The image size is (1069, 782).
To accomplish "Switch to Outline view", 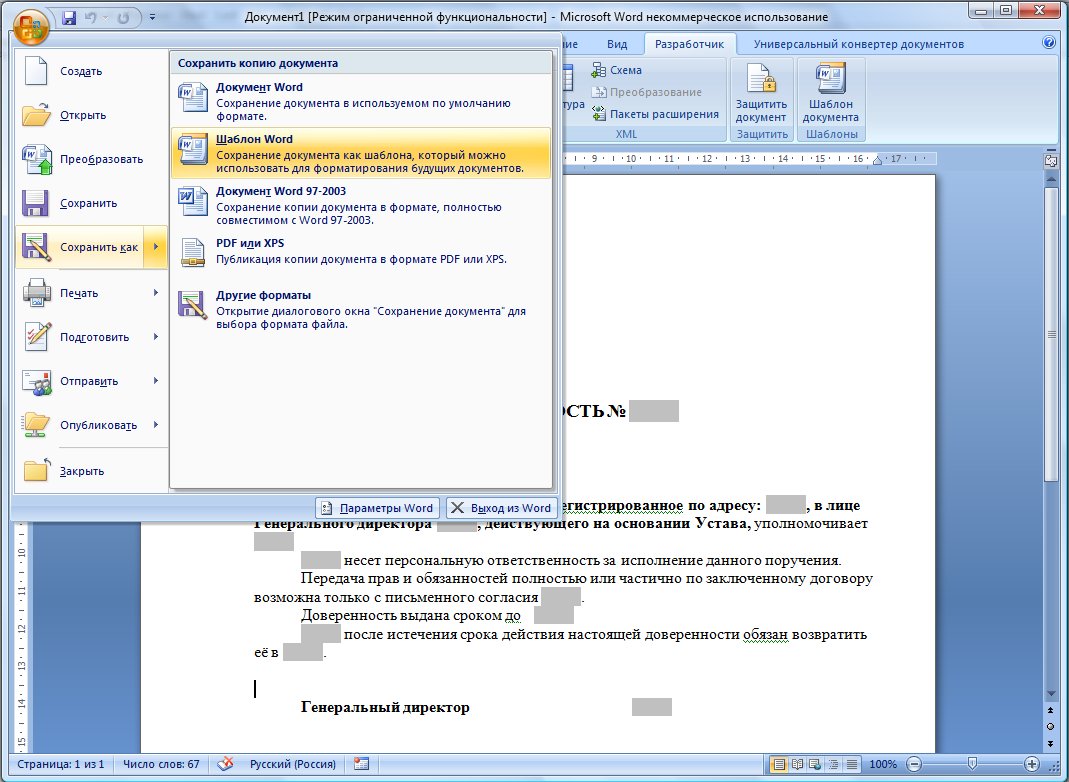I will pos(832,764).
